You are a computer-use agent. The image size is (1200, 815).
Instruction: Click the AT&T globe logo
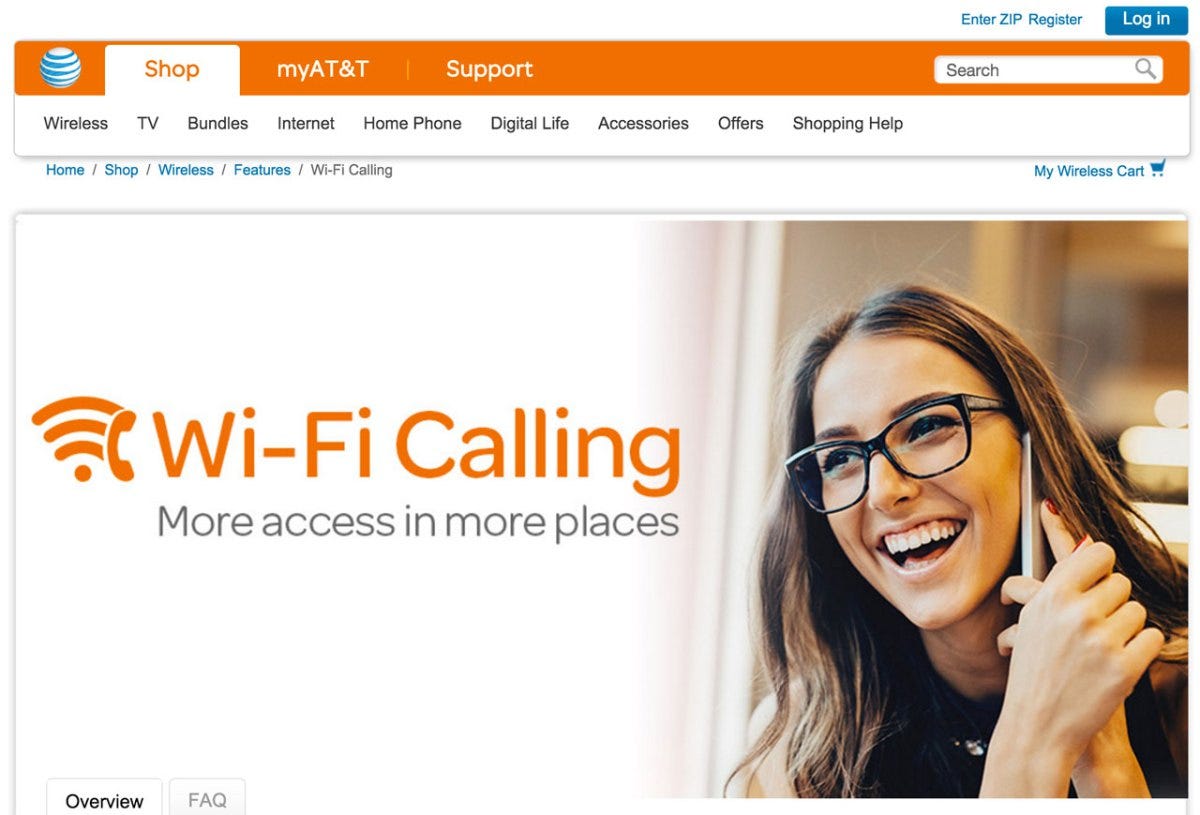click(x=61, y=68)
